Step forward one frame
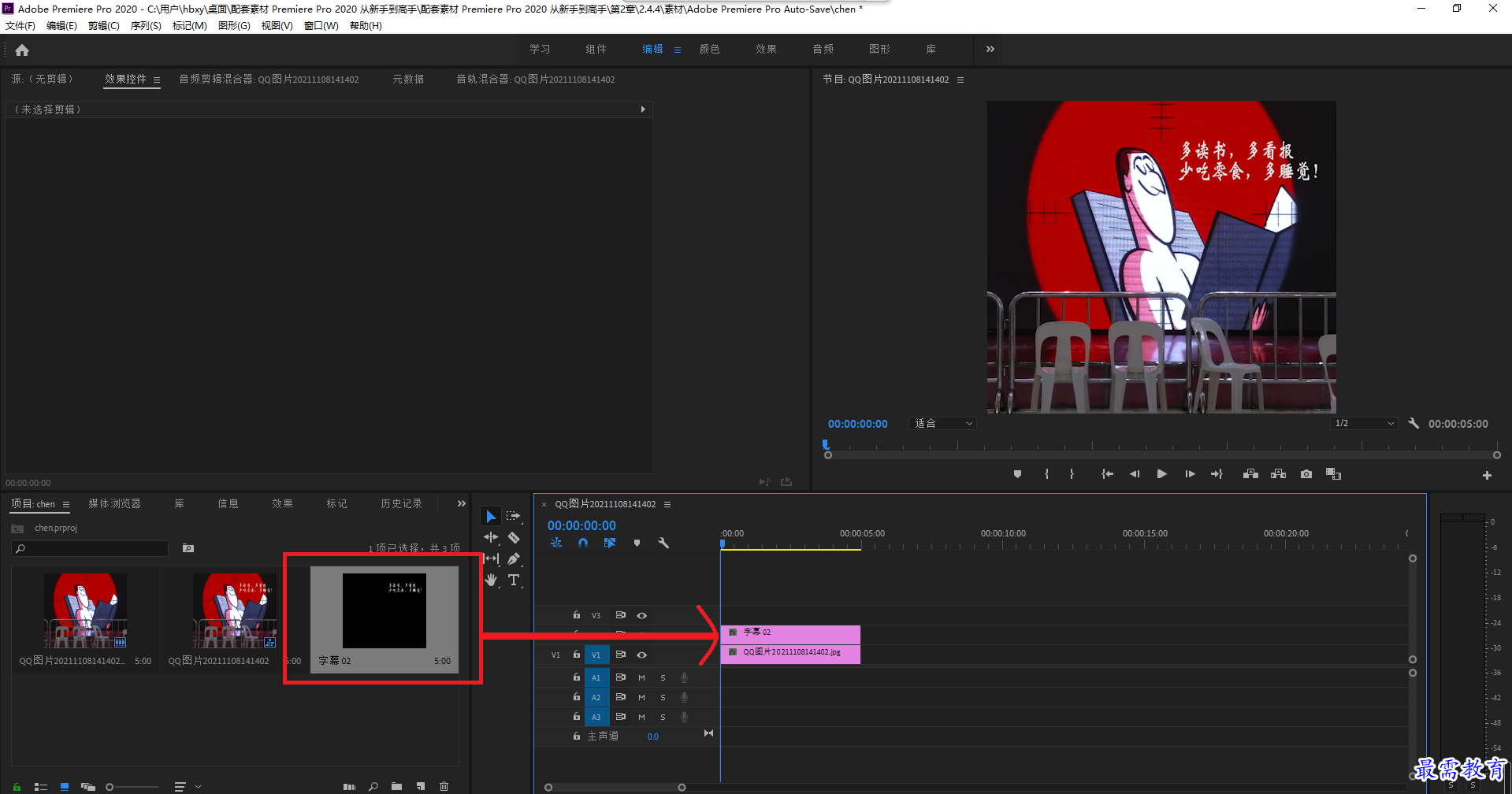This screenshot has height=794, width=1512. pyautogui.click(x=1190, y=474)
